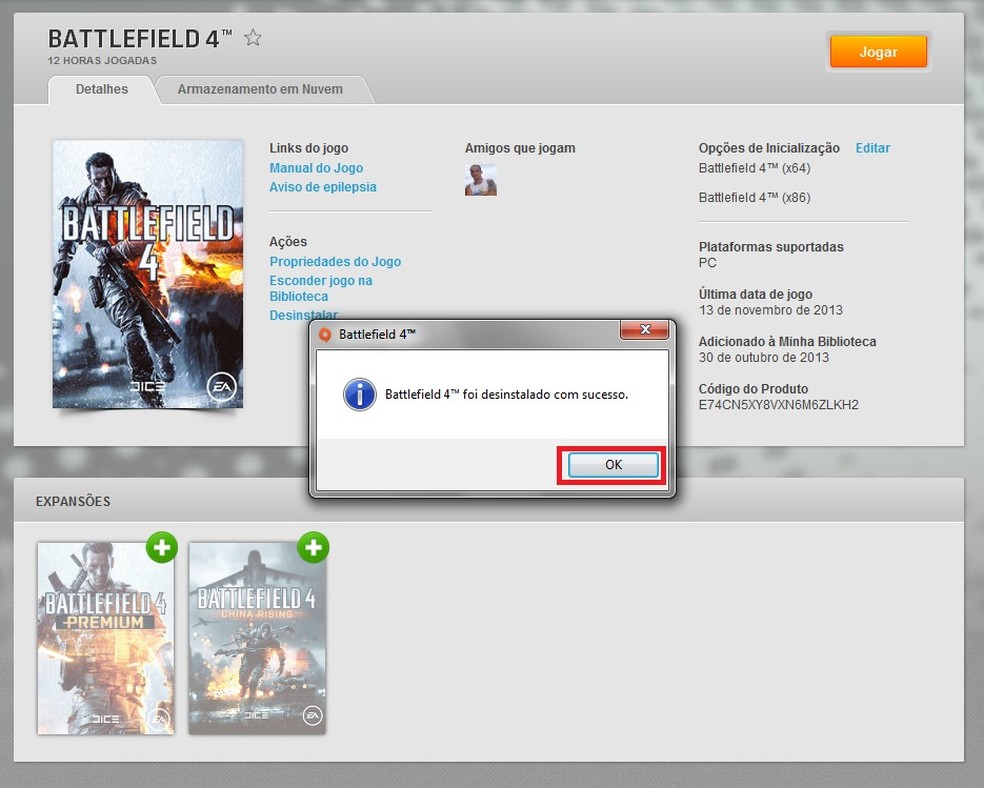Open the Armazenamento em Nuvem tab
Viewport: 984px width, 788px height.
click(260, 89)
